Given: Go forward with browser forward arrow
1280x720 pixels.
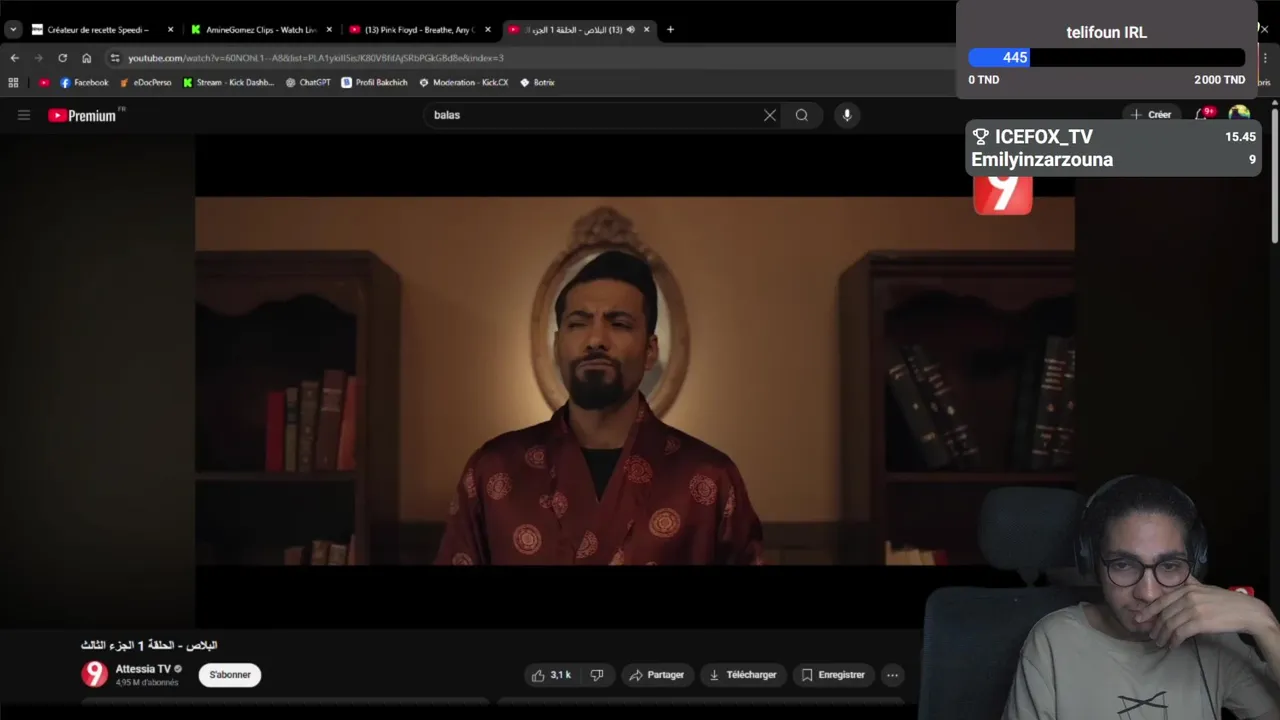Looking at the screenshot, I should [x=39, y=58].
